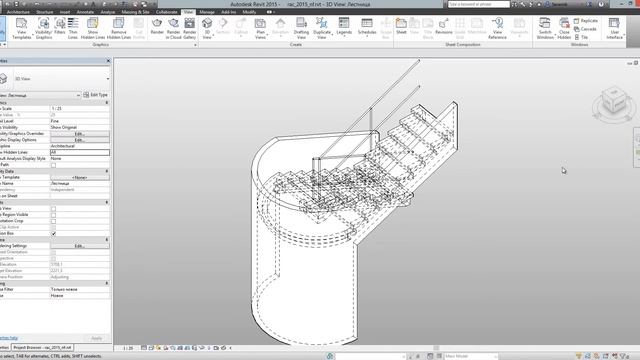Click Edit for Rendering Settings
640x360 pixels.
pyautogui.click(x=80, y=246)
